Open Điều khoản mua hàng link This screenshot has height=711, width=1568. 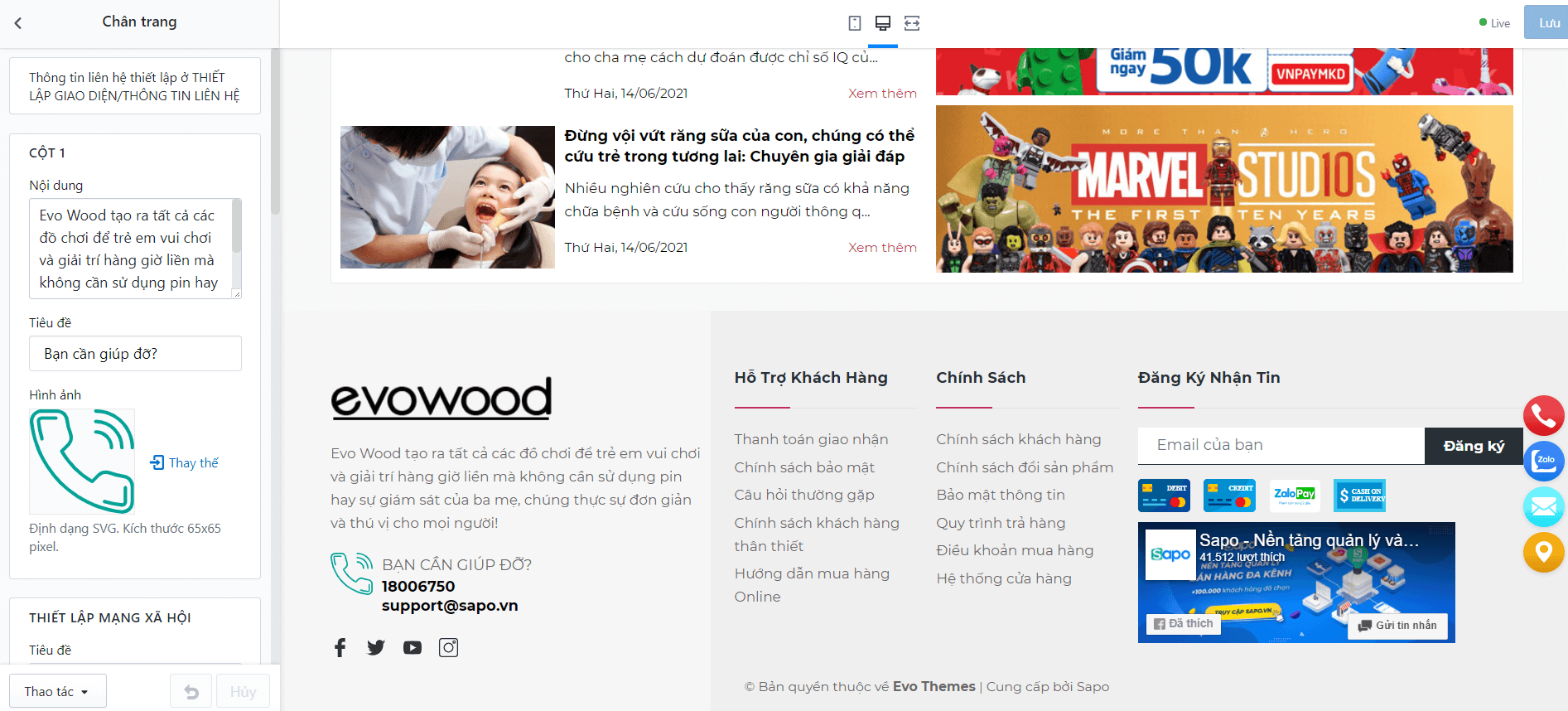coord(1015,550)
